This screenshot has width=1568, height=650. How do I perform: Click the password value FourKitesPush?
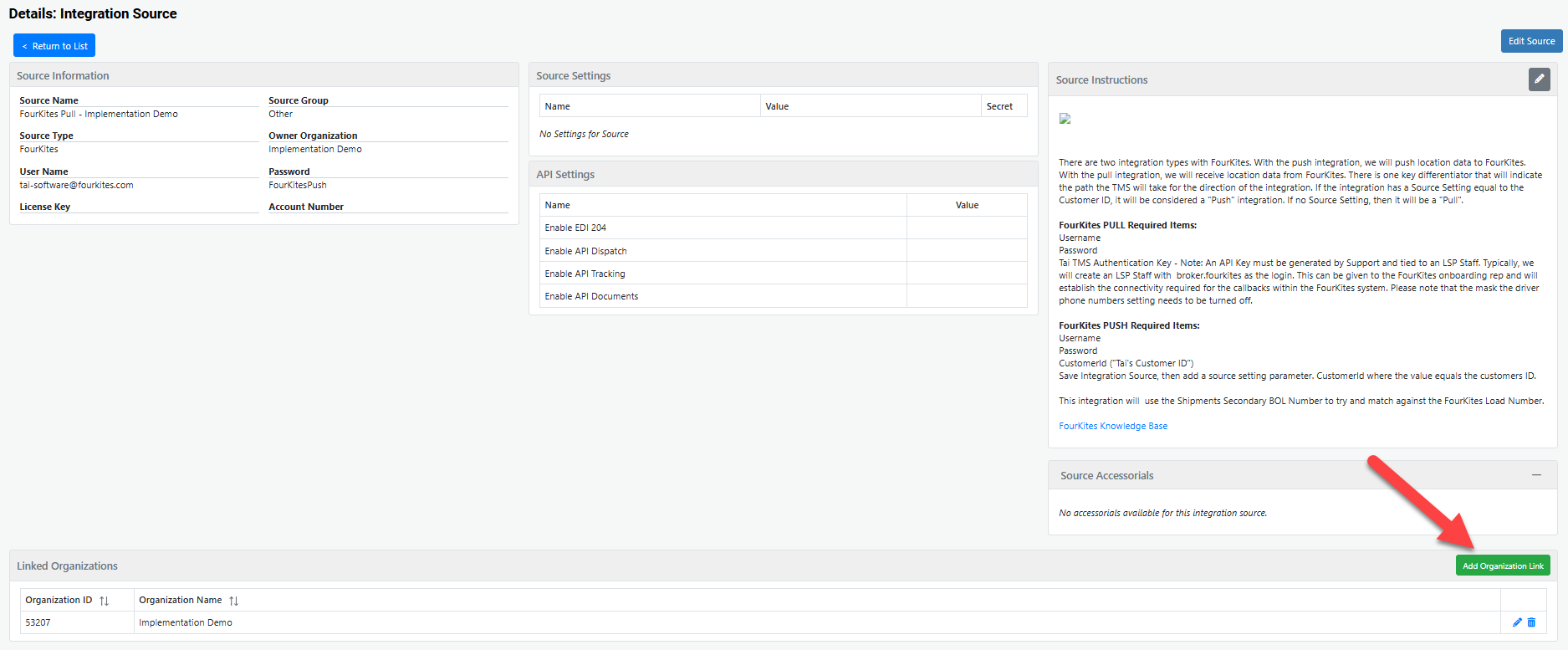click(298, 185)
